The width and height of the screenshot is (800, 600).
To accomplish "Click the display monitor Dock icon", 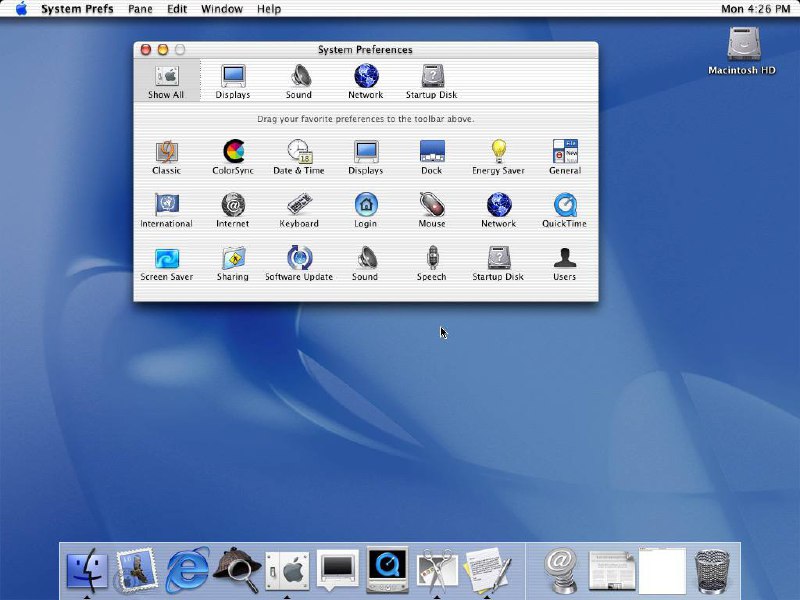I will tap(337, 570).
